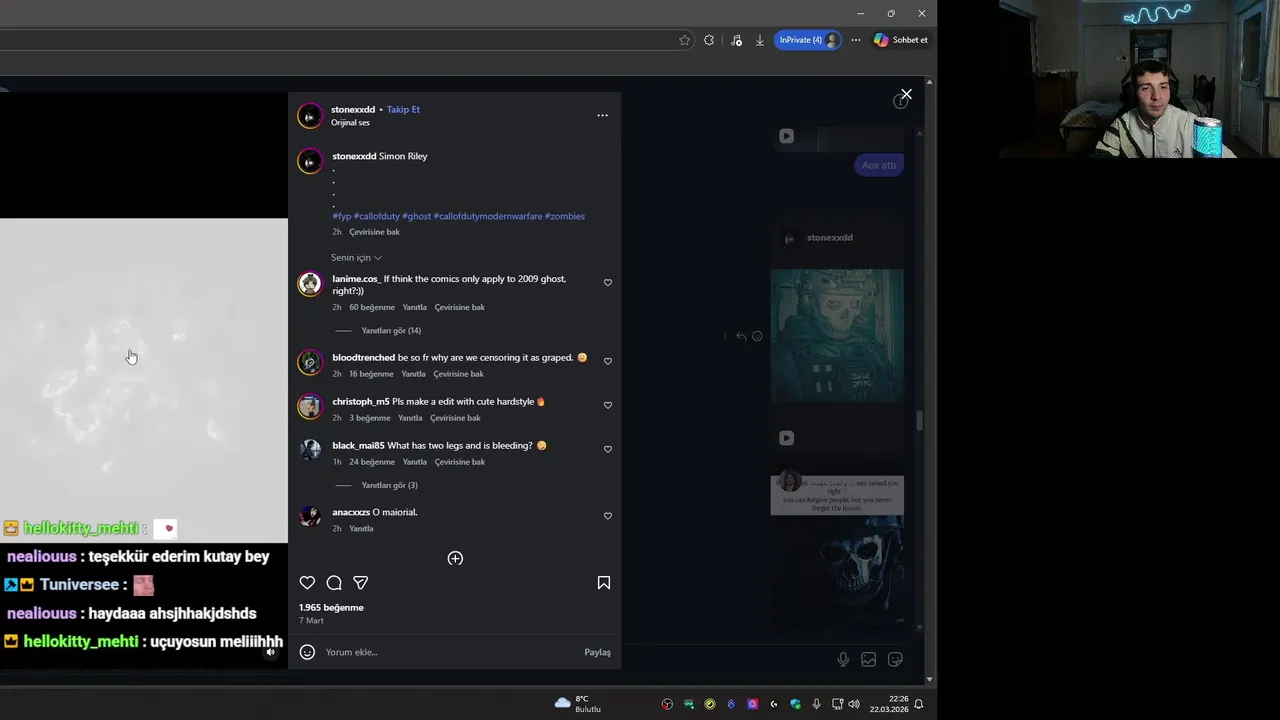1280x720 pixels.
Task: Open emoji picker in comment box
Action: coord(307,652)
